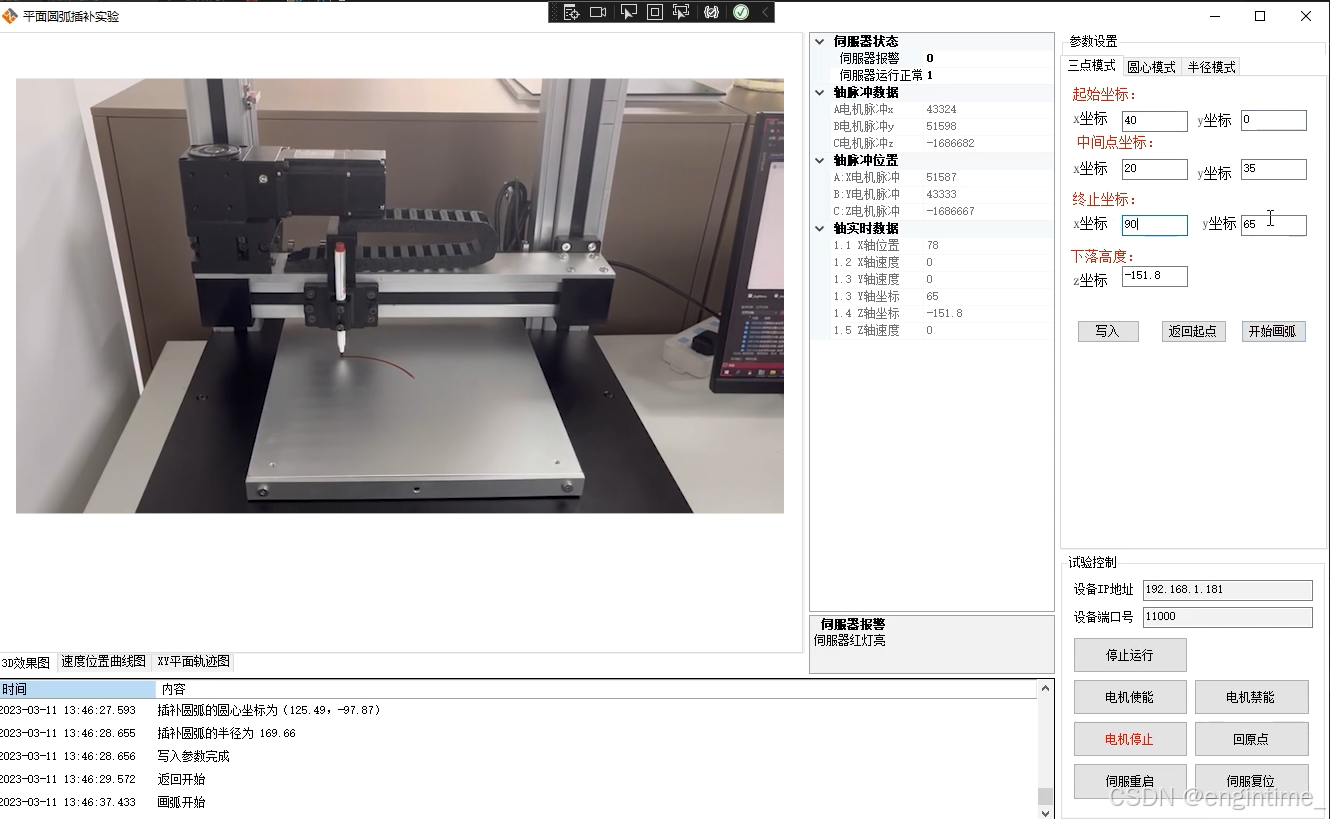Open the 速度位置曲线图 tab
The image size is (1330, 819).
103,661
